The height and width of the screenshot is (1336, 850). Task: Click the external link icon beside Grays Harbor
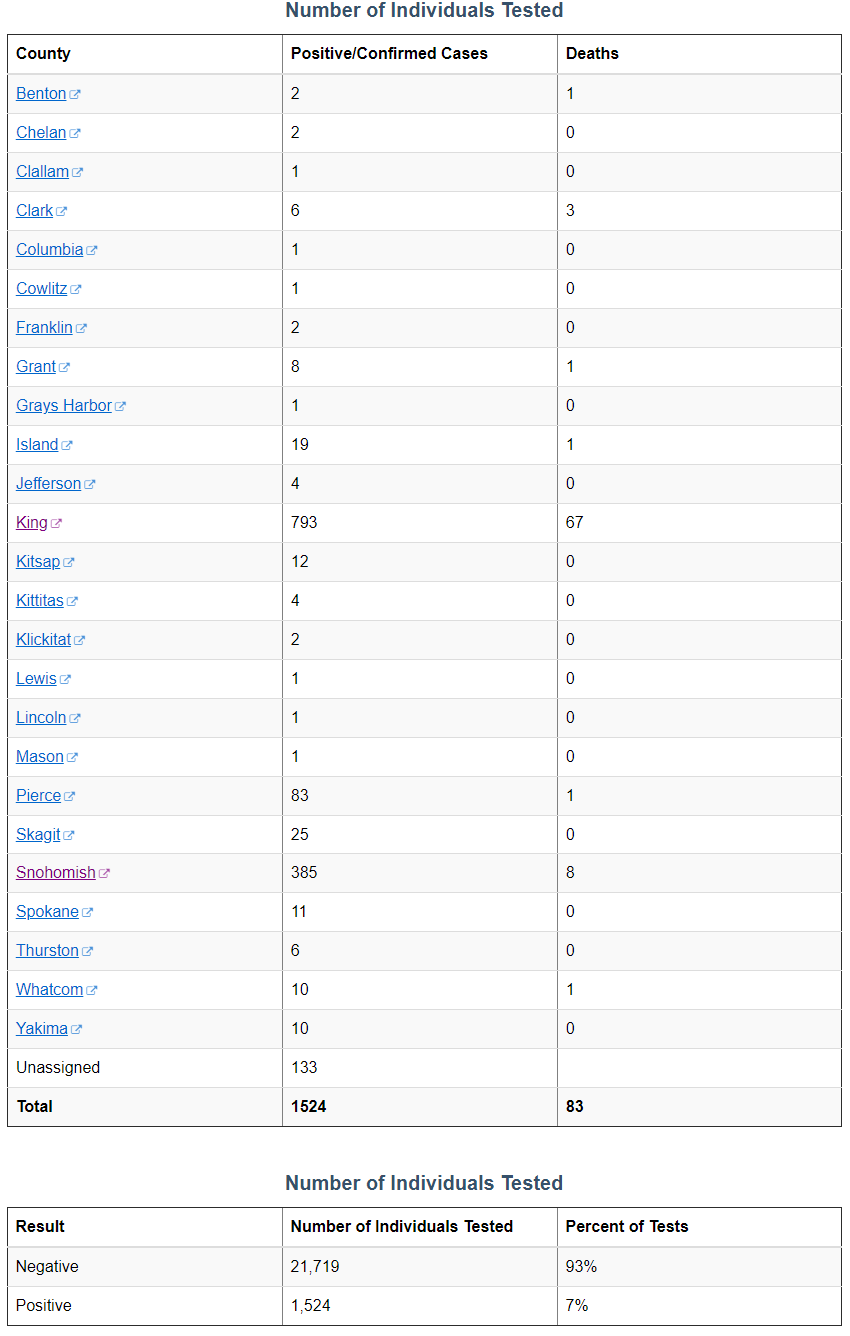(x=121, y=405)
